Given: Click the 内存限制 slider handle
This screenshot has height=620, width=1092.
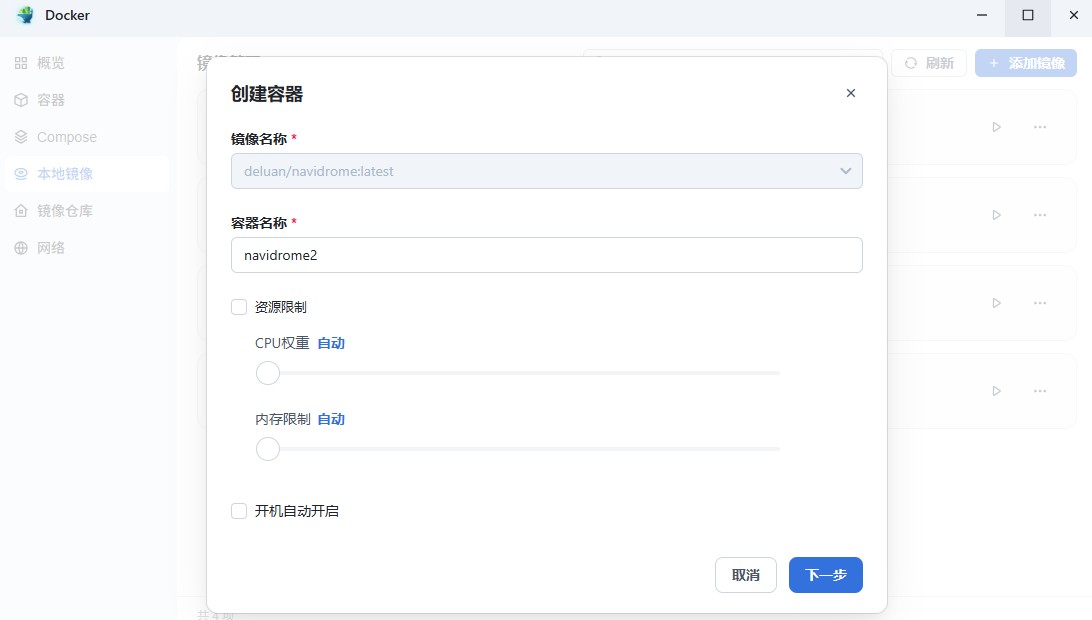Looking at the screenshot, I should pos(267,449).
